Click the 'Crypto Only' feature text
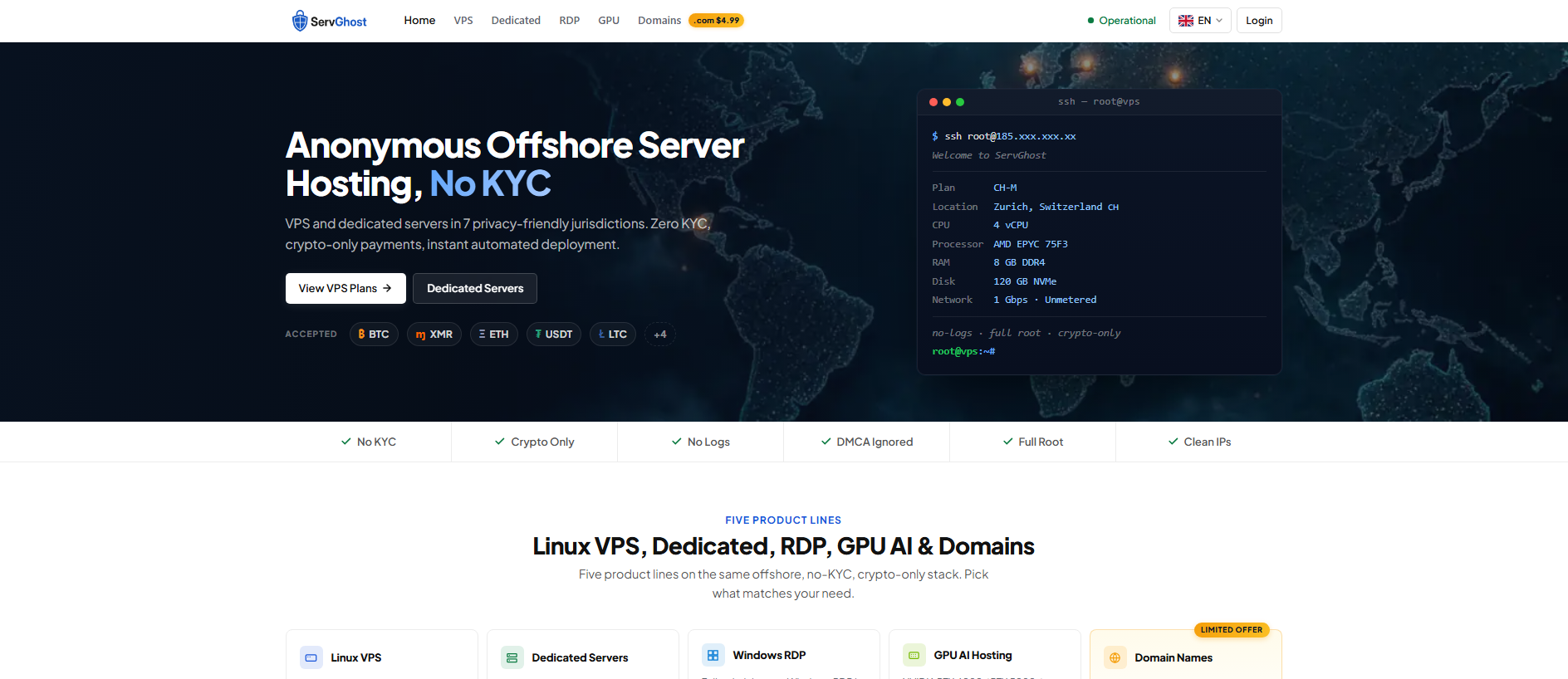 (542, 442)
